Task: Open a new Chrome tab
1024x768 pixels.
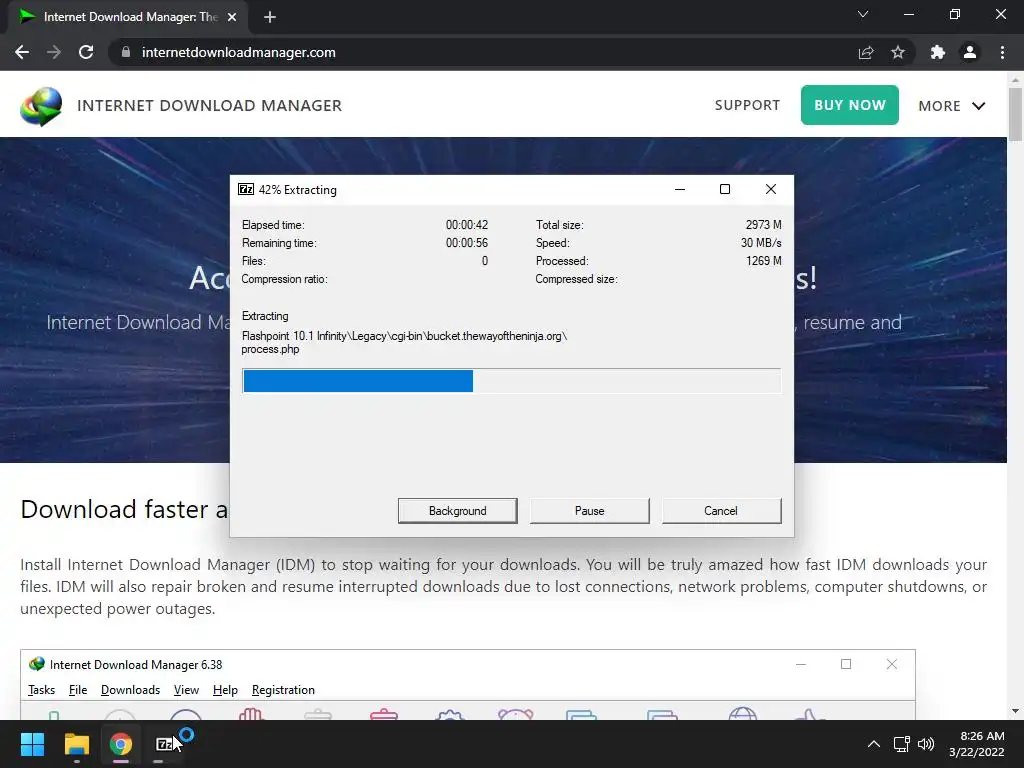Action: click(270, 17)
